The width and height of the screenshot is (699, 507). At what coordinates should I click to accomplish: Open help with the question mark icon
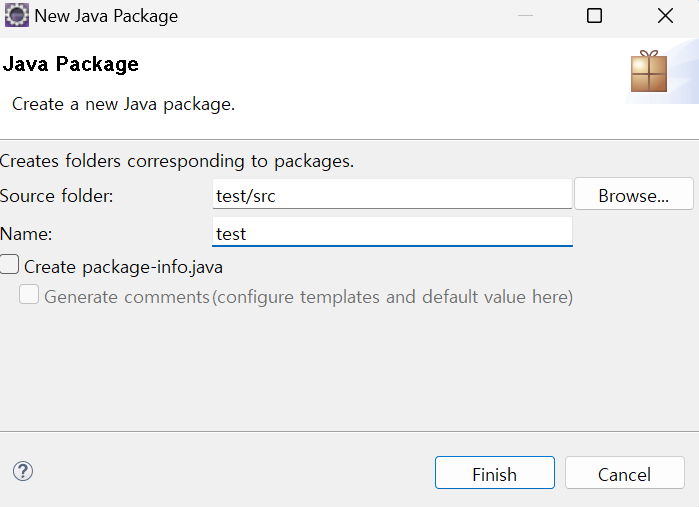coord(23,472)
